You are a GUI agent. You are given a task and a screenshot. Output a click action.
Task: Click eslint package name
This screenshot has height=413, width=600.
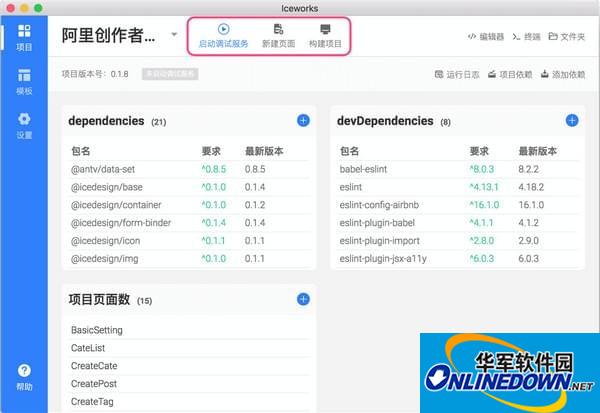351,187
